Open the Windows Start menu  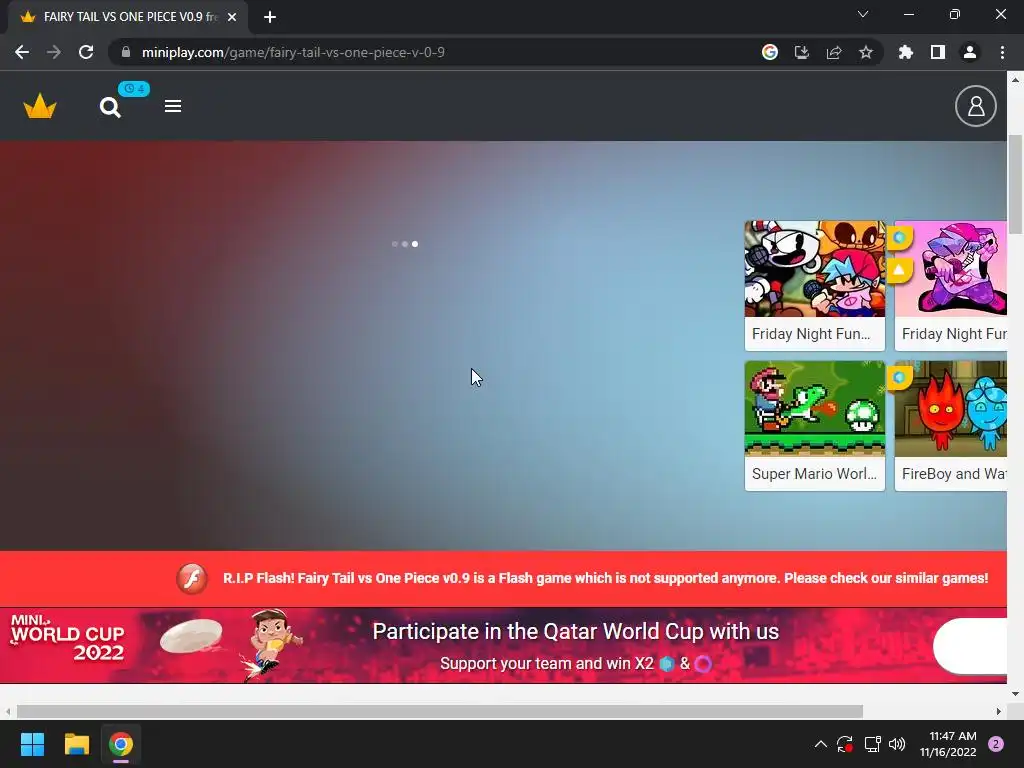pos(32,744)
